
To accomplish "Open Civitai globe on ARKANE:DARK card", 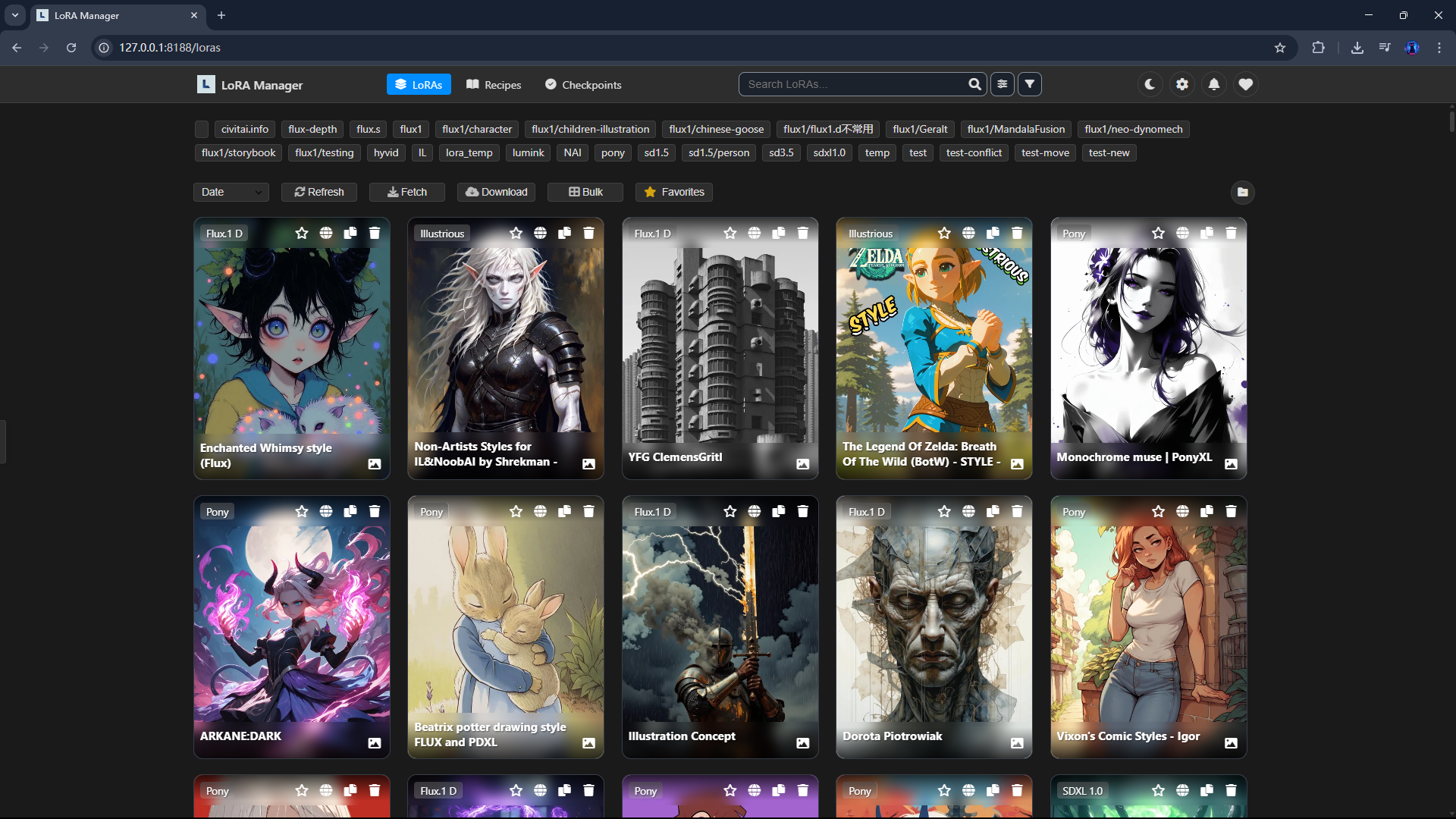I will coord(326,511).
